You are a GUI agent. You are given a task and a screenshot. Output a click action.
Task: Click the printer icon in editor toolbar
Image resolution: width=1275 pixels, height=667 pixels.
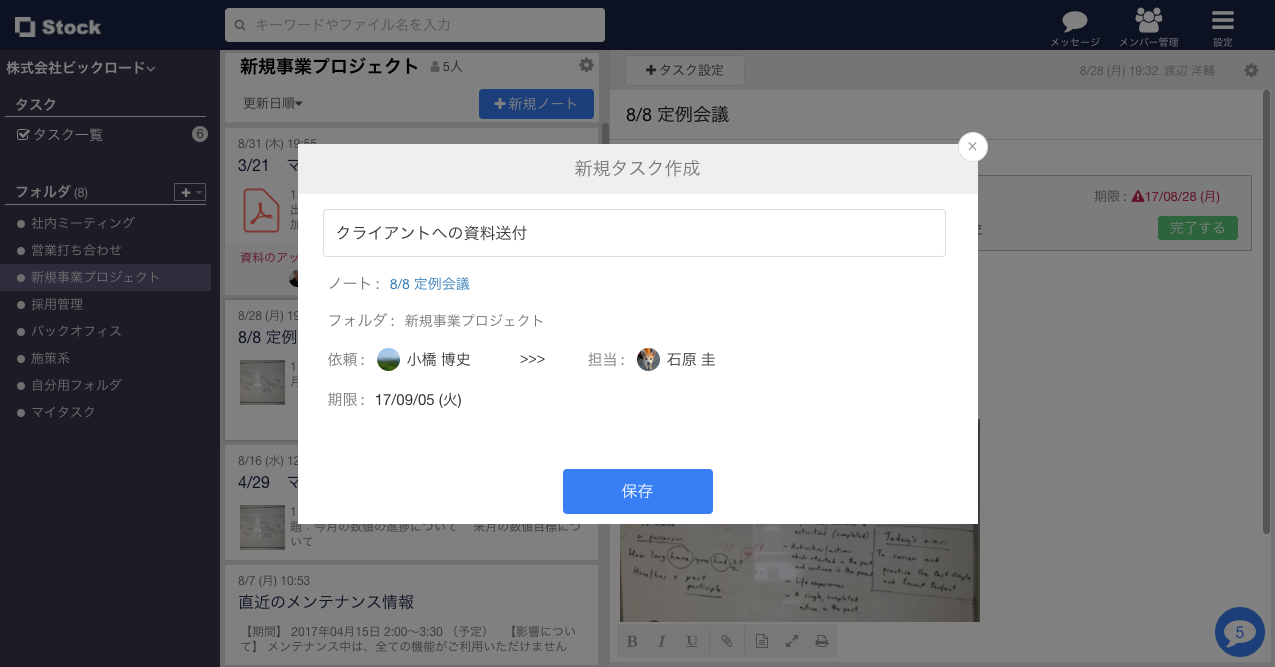pos(821,641)
